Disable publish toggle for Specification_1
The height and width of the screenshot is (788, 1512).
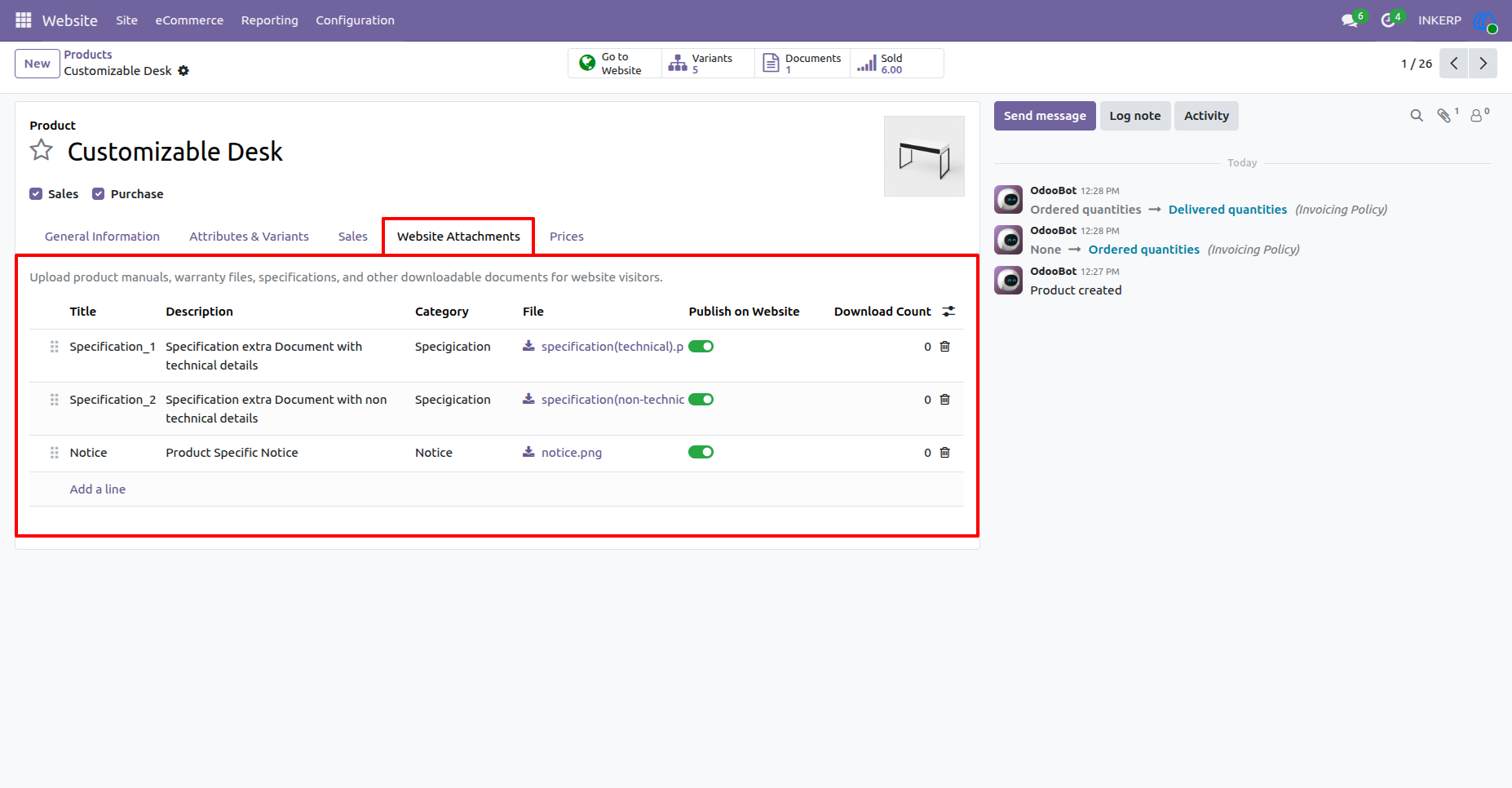[701, 347]
